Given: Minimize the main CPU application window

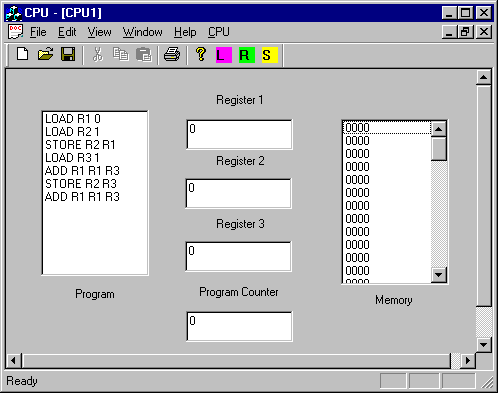Looking at the screenshot, I should pyautogui.click(x=449, y=13).
